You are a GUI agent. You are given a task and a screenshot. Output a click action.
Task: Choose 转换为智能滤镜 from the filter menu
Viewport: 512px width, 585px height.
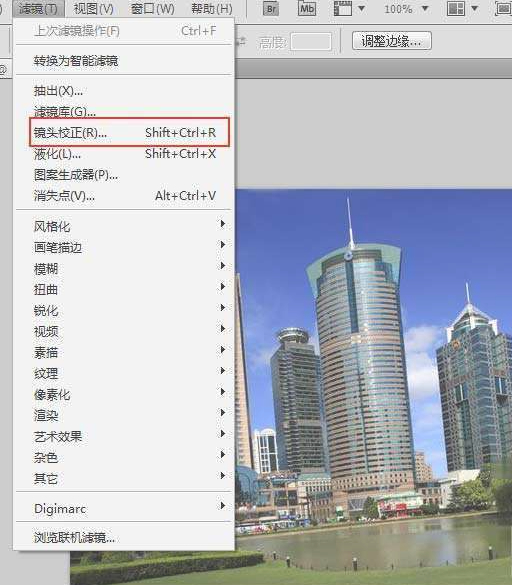(x=124, y=60)
